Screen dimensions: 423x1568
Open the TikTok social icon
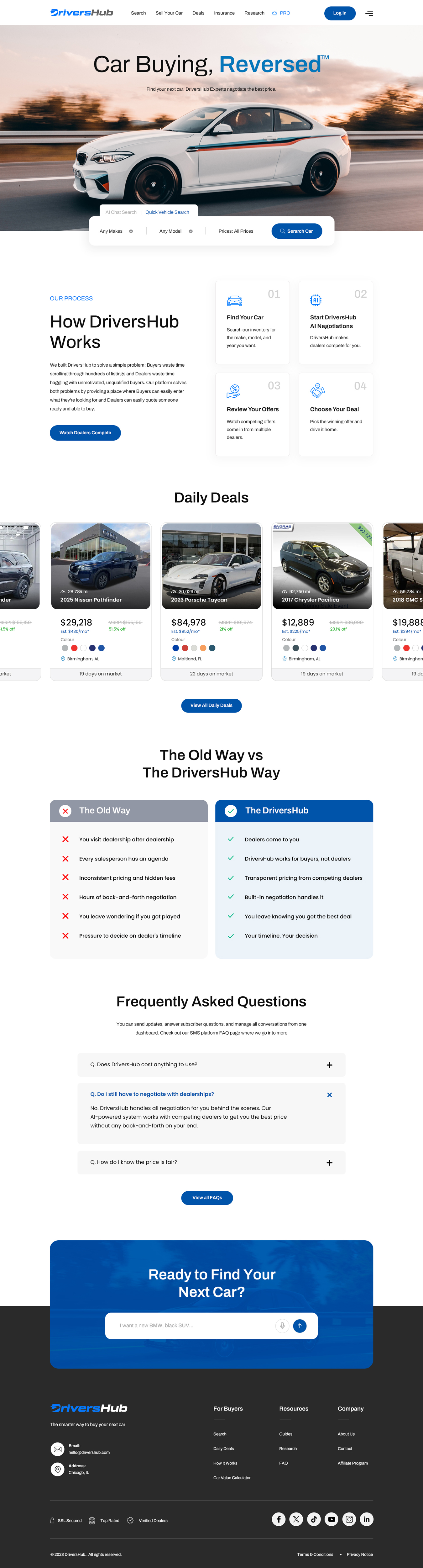(x=314, y=1519)
